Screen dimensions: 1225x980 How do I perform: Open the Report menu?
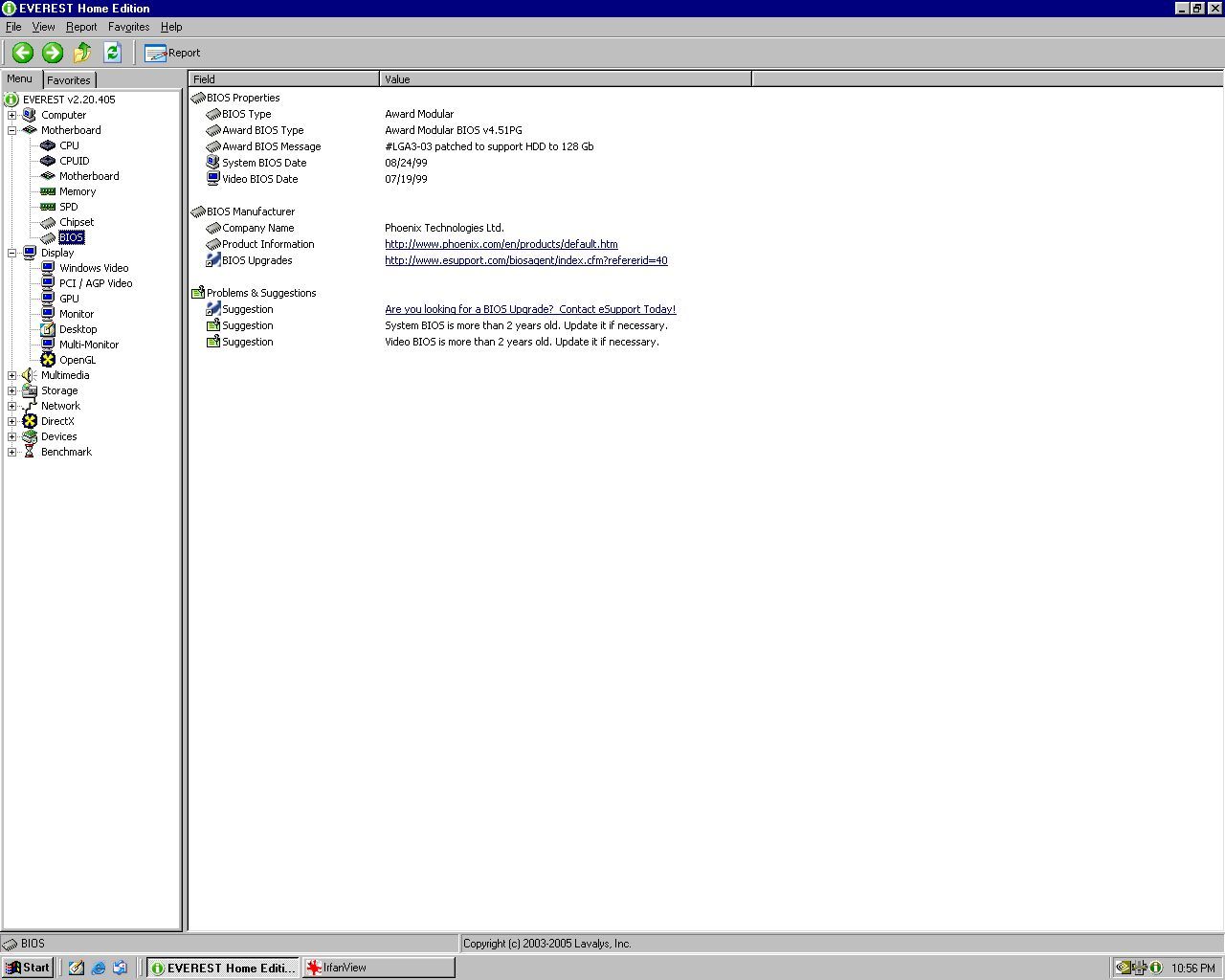[81, 27]
